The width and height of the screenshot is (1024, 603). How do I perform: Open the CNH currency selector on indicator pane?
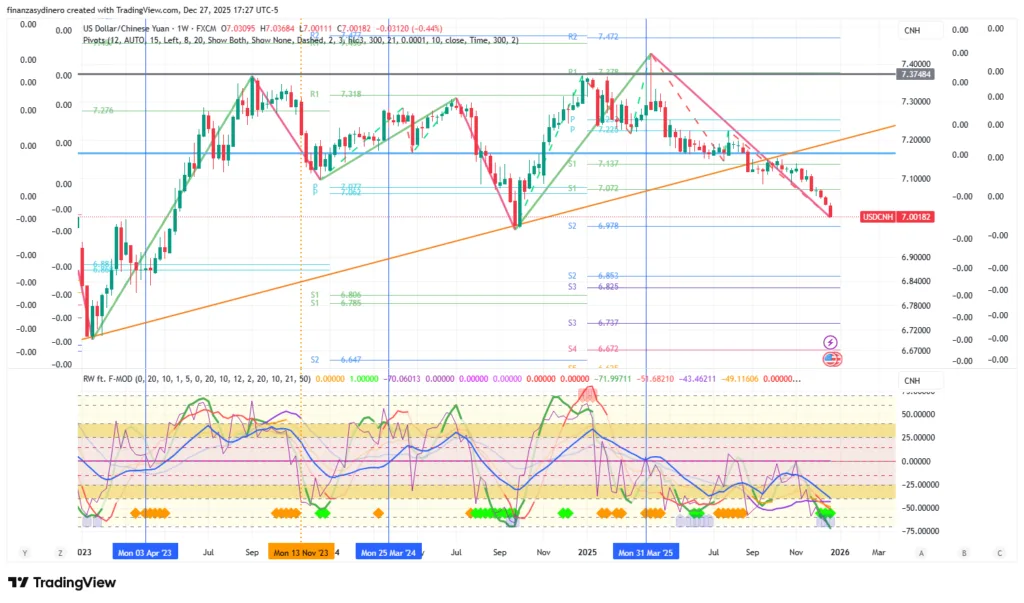912,381
